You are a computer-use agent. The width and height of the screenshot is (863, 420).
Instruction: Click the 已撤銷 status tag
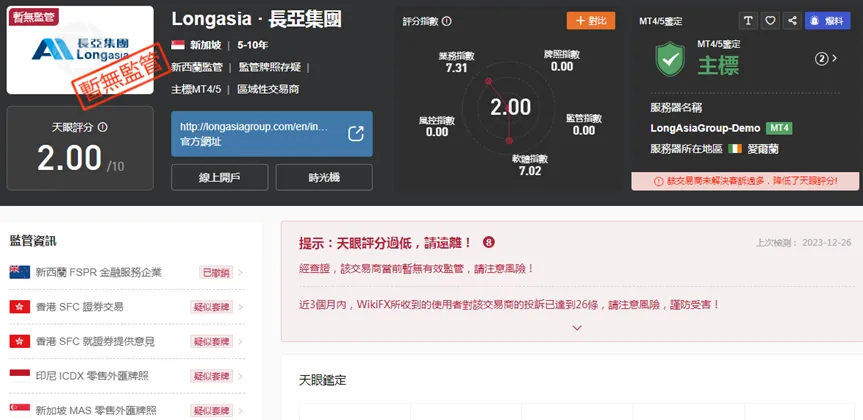coord(216,272)
